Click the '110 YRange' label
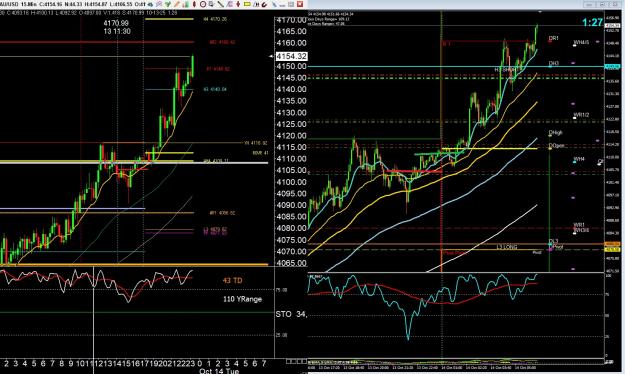The height and width of the screenshot is (374, 625). pos(242,299)
